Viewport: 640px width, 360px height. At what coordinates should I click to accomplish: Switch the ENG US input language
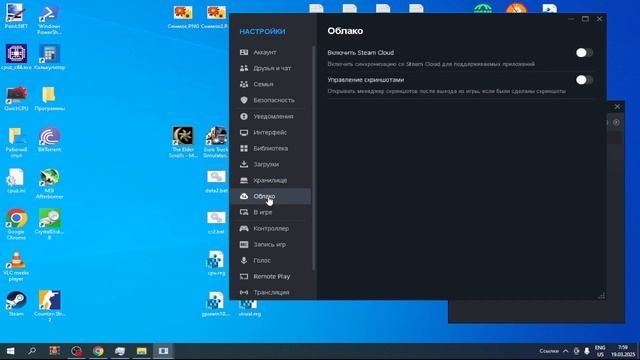pos(600,351)
